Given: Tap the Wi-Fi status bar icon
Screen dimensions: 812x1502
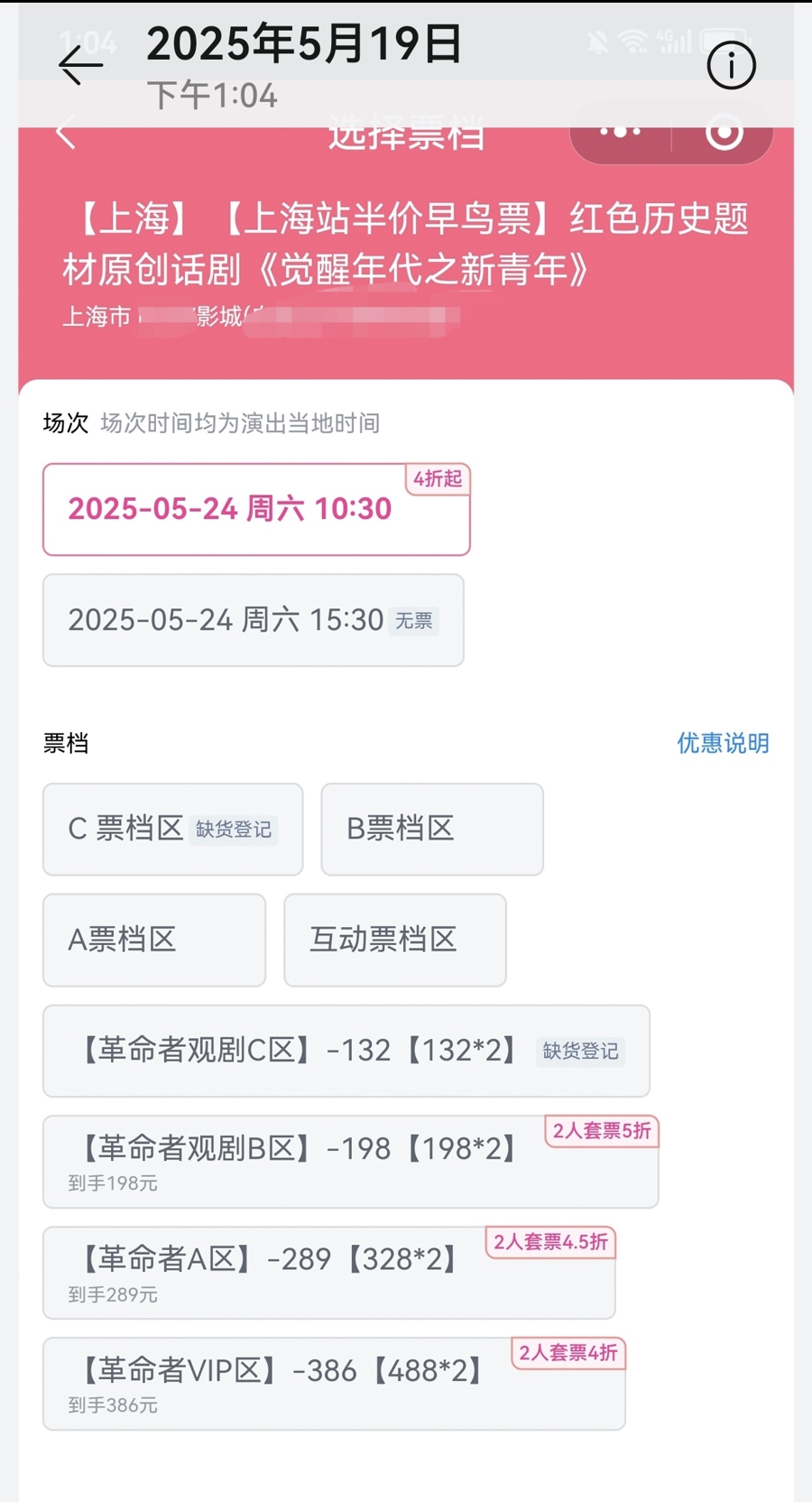Looking at the screenshot, I should coord(633,42).
